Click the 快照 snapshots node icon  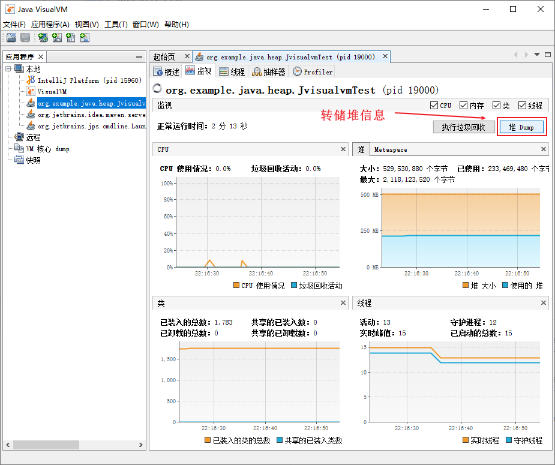tap(19, 160)
